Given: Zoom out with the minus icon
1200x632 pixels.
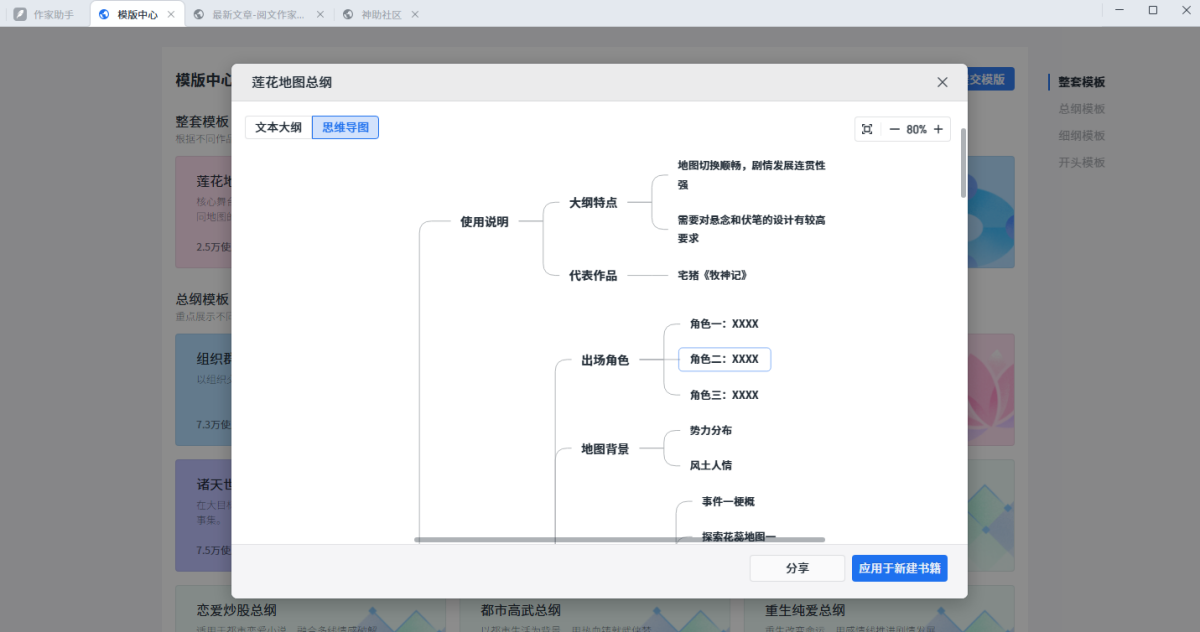Looking at the screenshot, I should point(894,129).
